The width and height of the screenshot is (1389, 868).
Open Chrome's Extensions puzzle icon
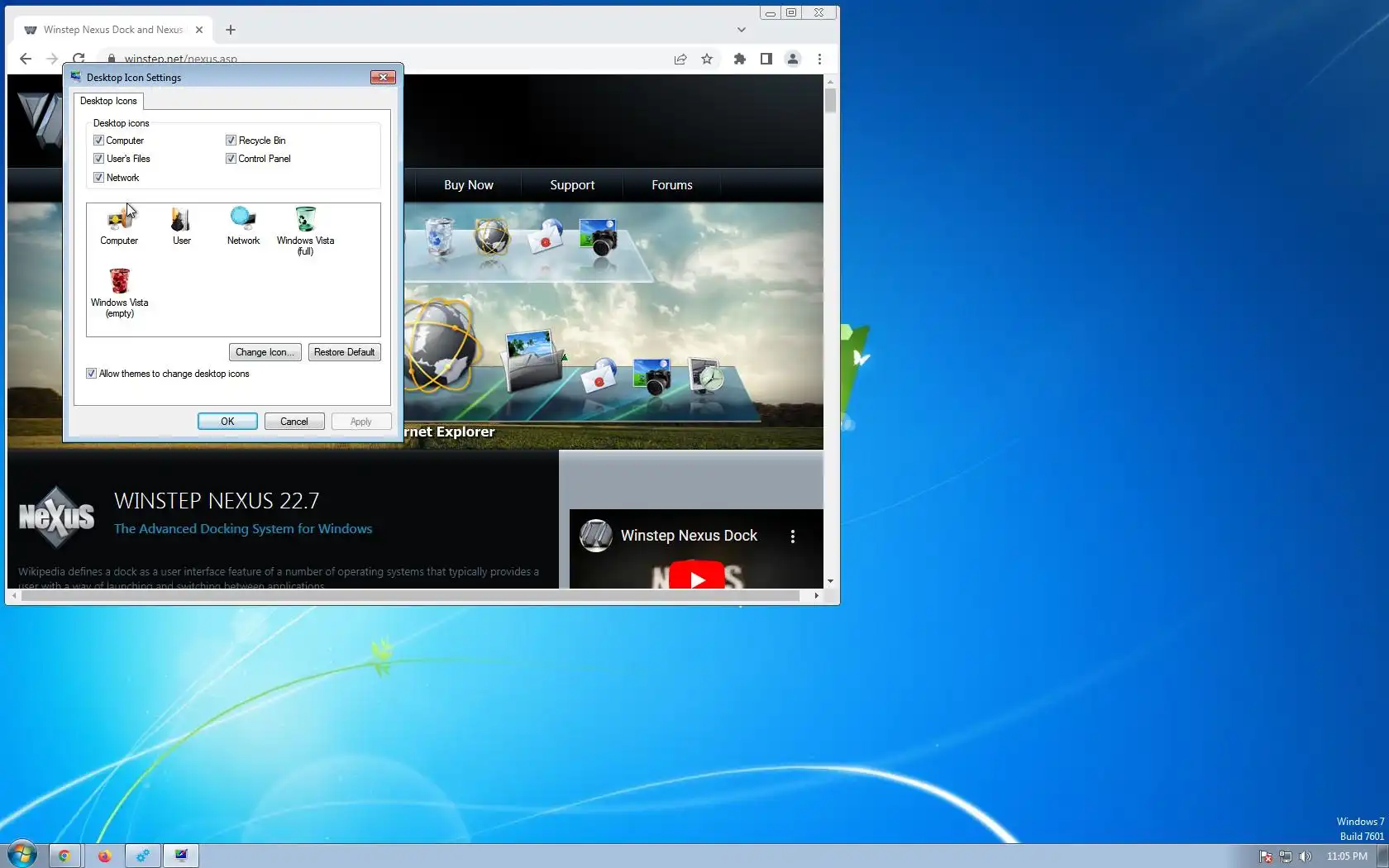tap(740, 59)
